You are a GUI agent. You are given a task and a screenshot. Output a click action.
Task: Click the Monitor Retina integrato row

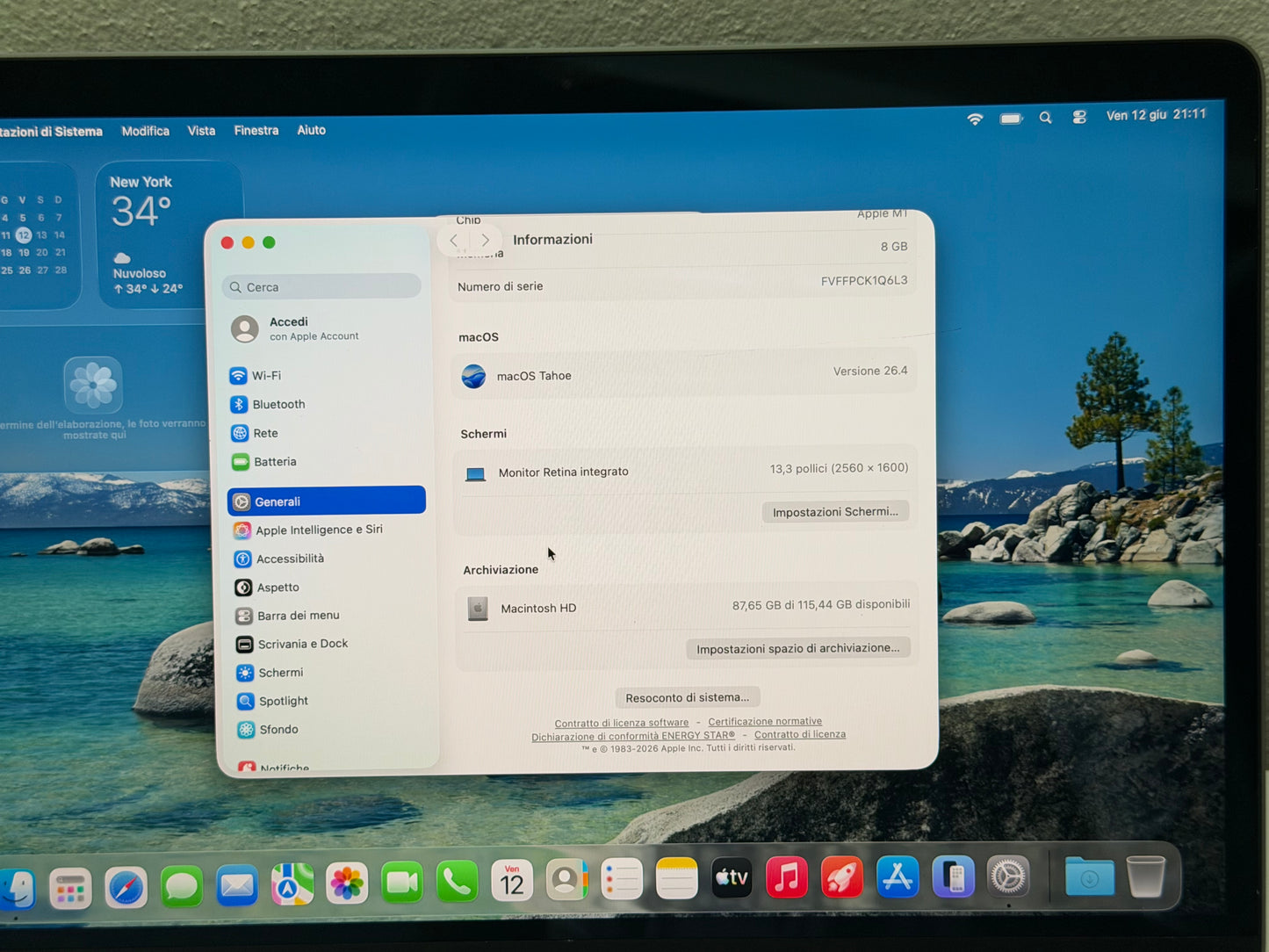coord(685,472)
